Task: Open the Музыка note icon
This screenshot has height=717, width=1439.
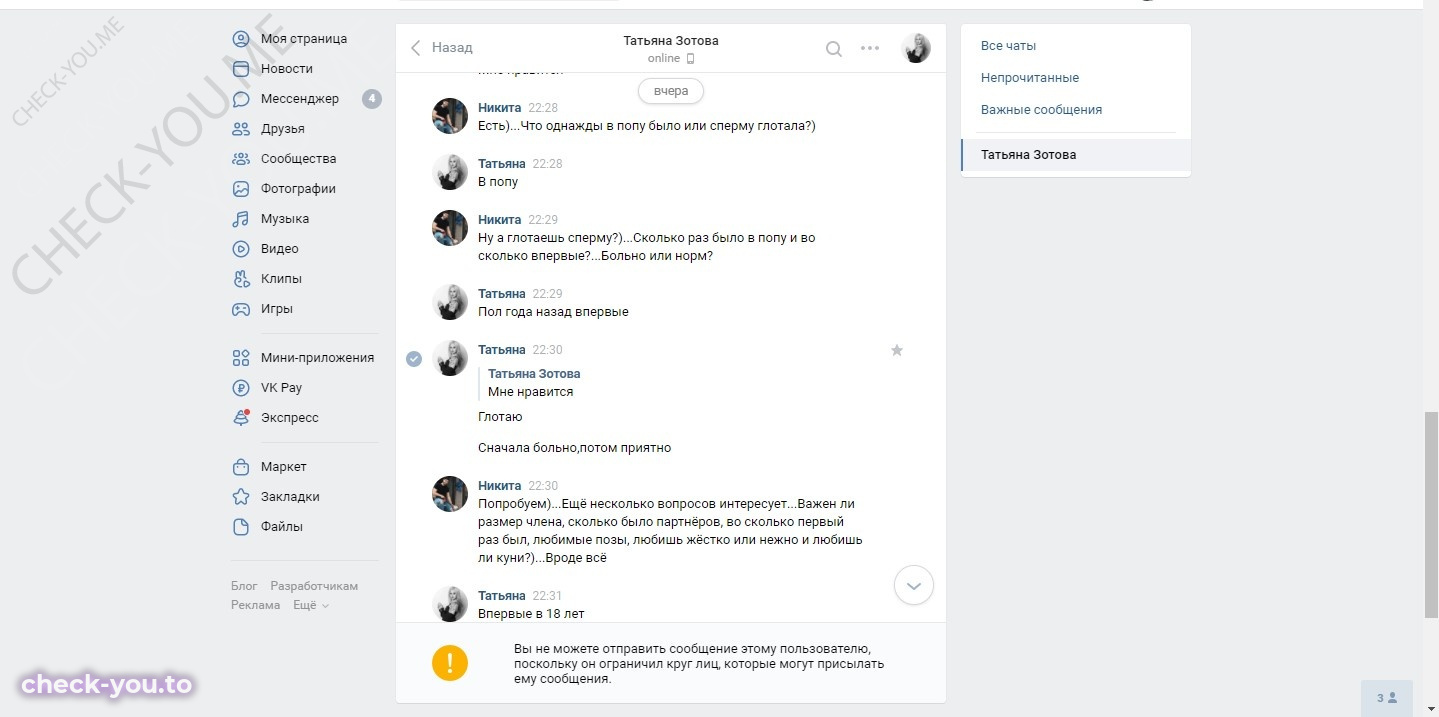Action: click(241, 219)
